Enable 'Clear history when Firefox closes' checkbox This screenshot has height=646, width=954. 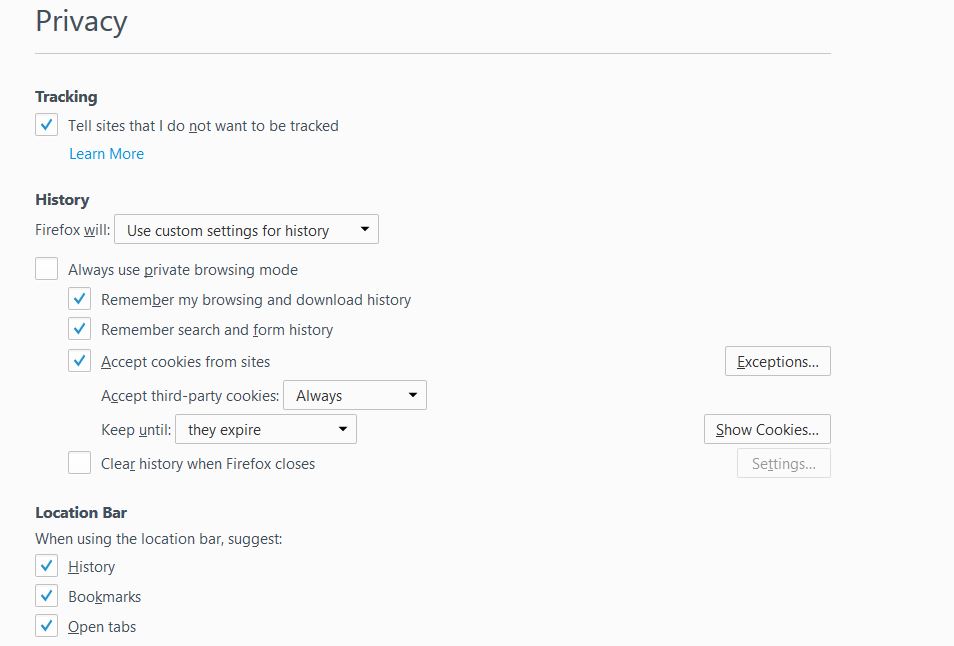coord(79,463)
